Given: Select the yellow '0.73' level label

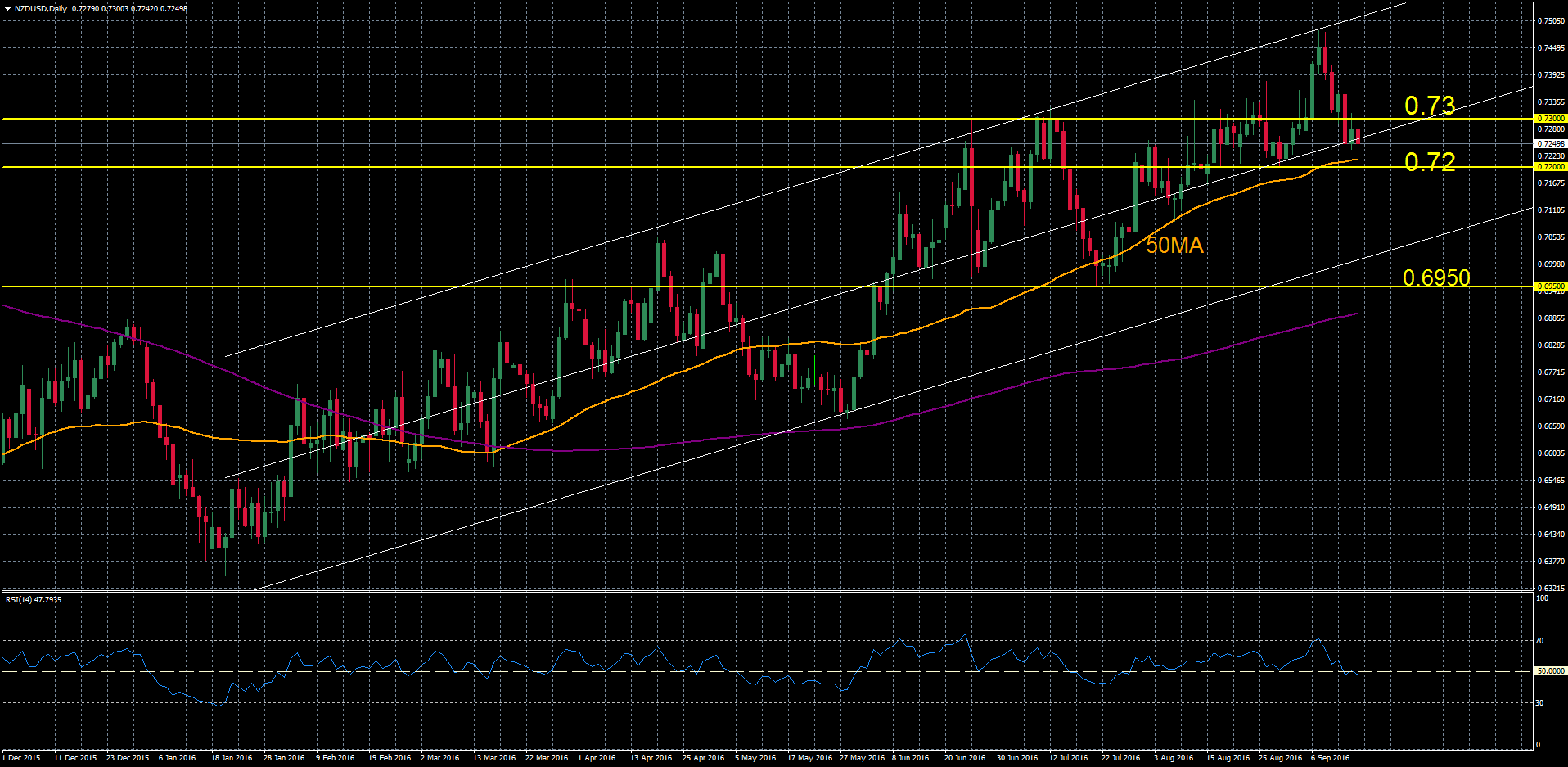Looking at the screenshot, I should point(1430,106).
